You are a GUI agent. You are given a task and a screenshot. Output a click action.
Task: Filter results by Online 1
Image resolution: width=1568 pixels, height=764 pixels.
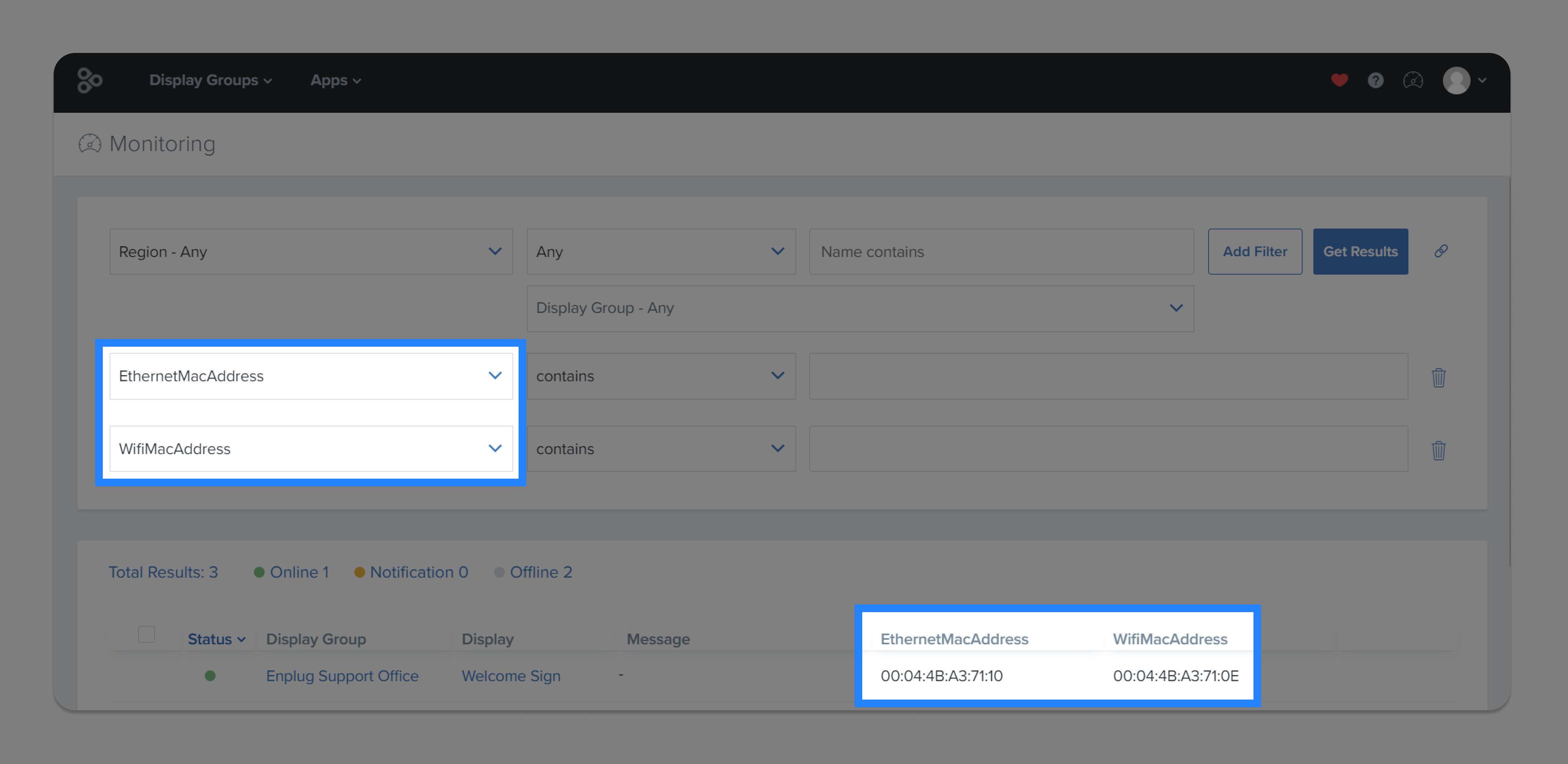pyautogui.click(x=291, y=572)
